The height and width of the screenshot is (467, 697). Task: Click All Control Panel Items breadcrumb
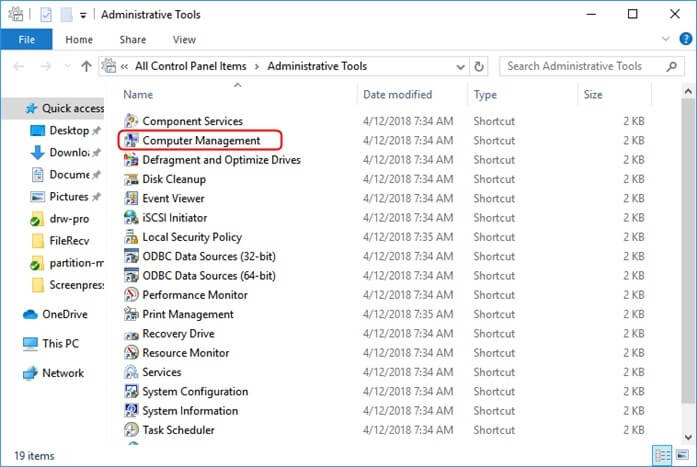pos(191,66)
